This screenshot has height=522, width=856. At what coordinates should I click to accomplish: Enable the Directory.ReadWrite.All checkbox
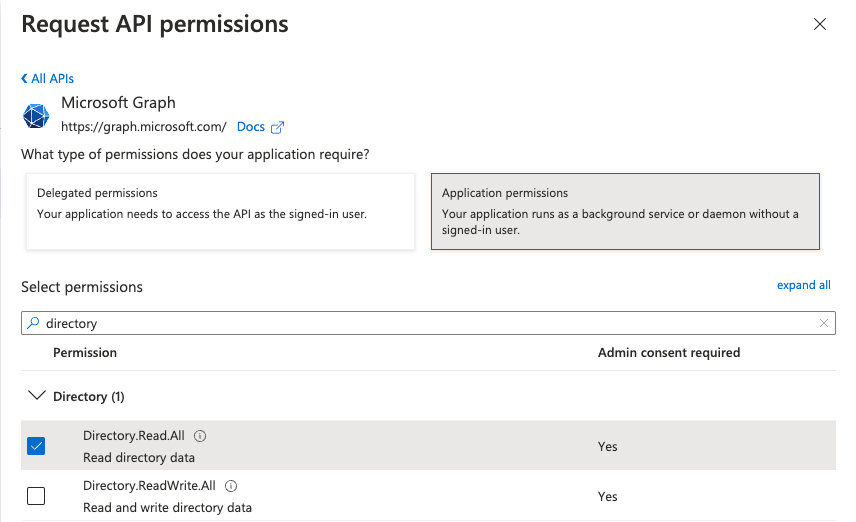pos(36,496)
